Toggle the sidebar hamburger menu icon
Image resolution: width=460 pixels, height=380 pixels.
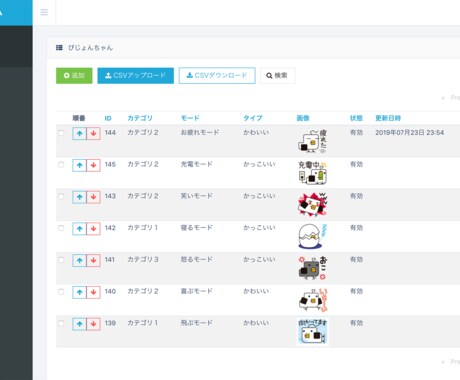(44, 12)
